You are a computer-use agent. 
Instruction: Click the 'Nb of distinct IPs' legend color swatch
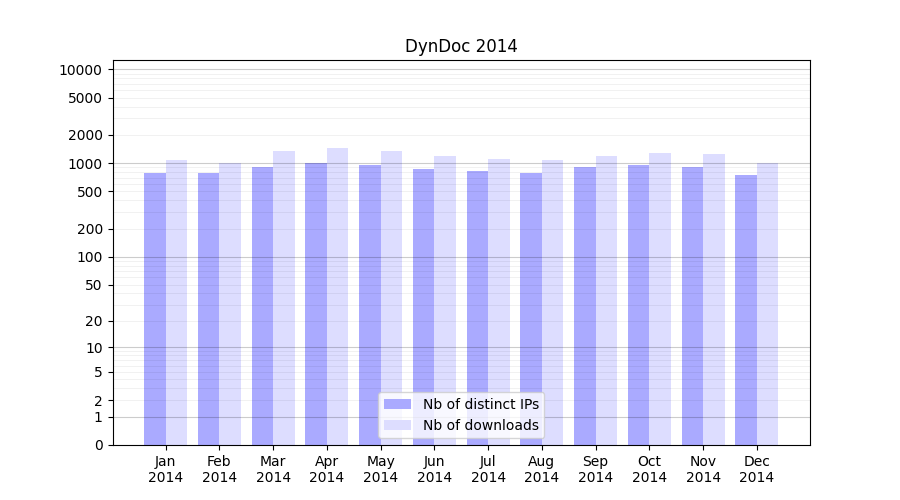397,404
